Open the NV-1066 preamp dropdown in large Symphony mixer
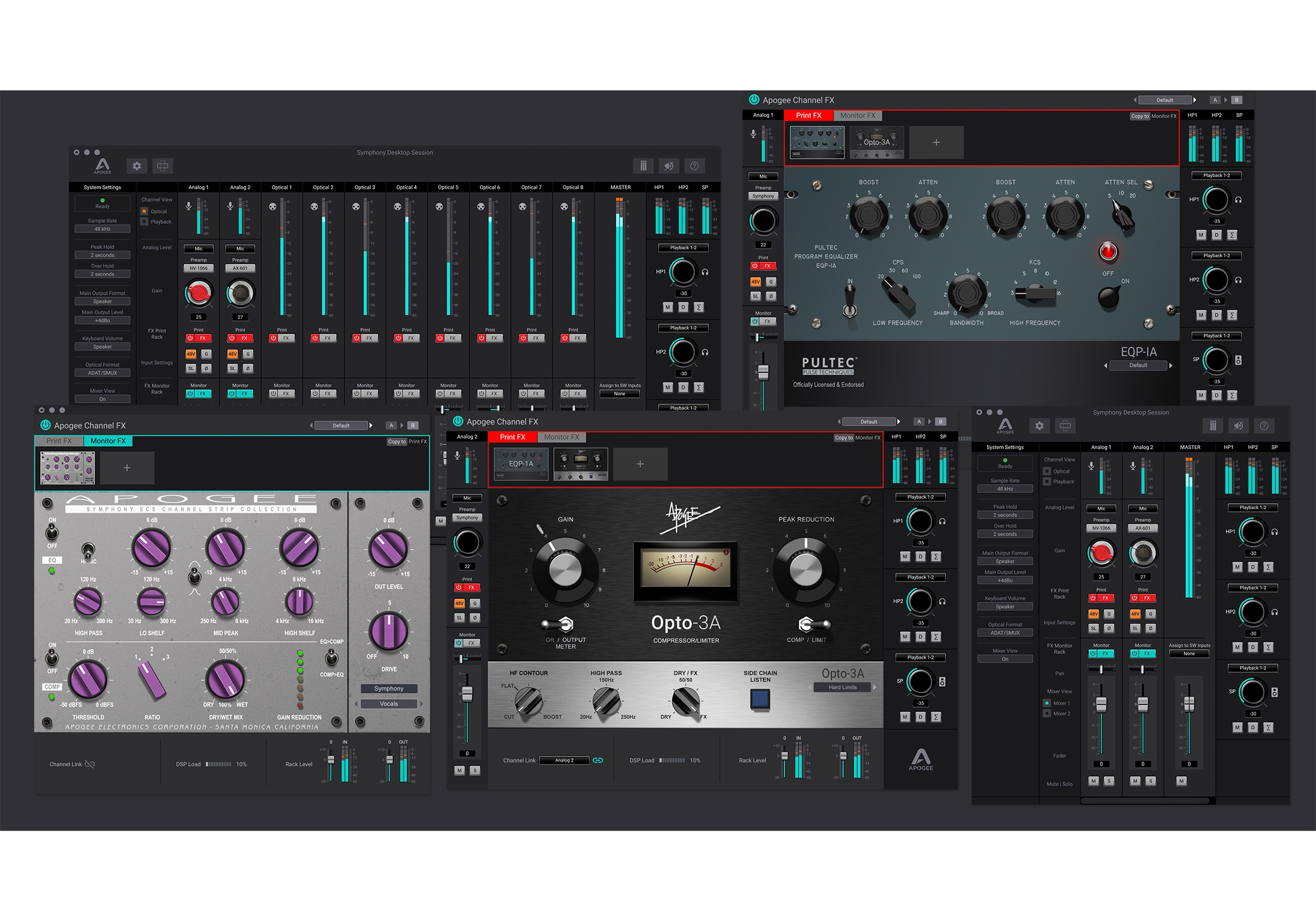 pos(199,269)
